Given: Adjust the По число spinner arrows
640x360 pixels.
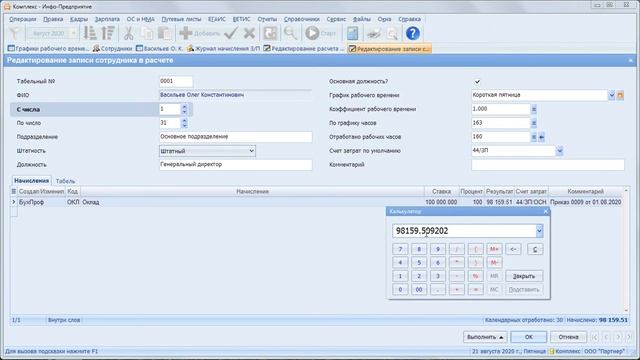Looking at the screenshot, I should pyautogui.click(x=184, y=123).
